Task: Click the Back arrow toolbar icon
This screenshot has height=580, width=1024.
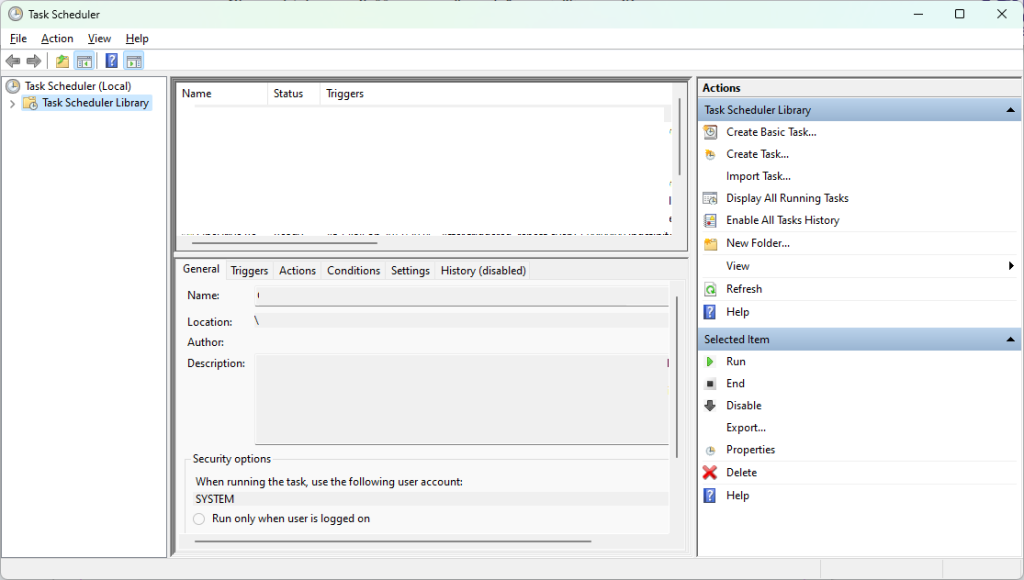Action: tap(12, 61)
